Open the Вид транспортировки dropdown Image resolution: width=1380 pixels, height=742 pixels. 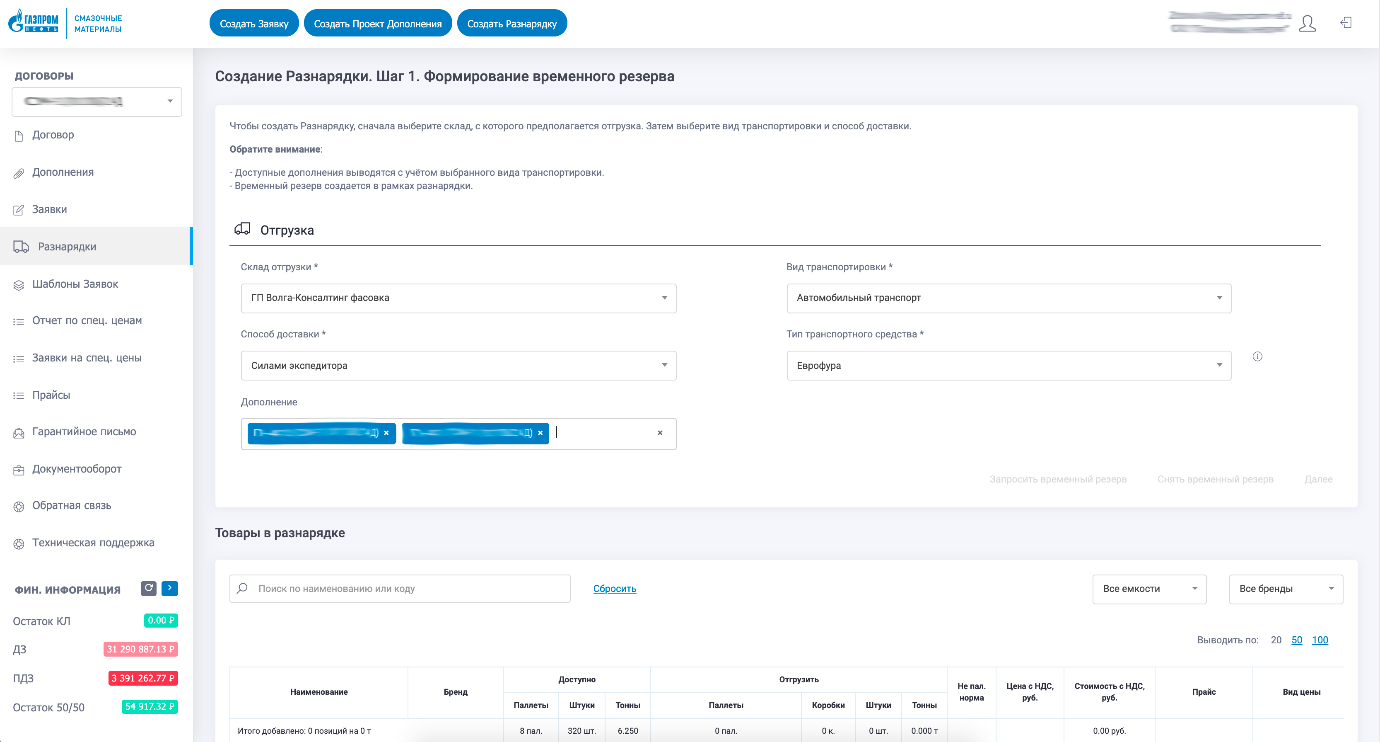click(1009, 298)
